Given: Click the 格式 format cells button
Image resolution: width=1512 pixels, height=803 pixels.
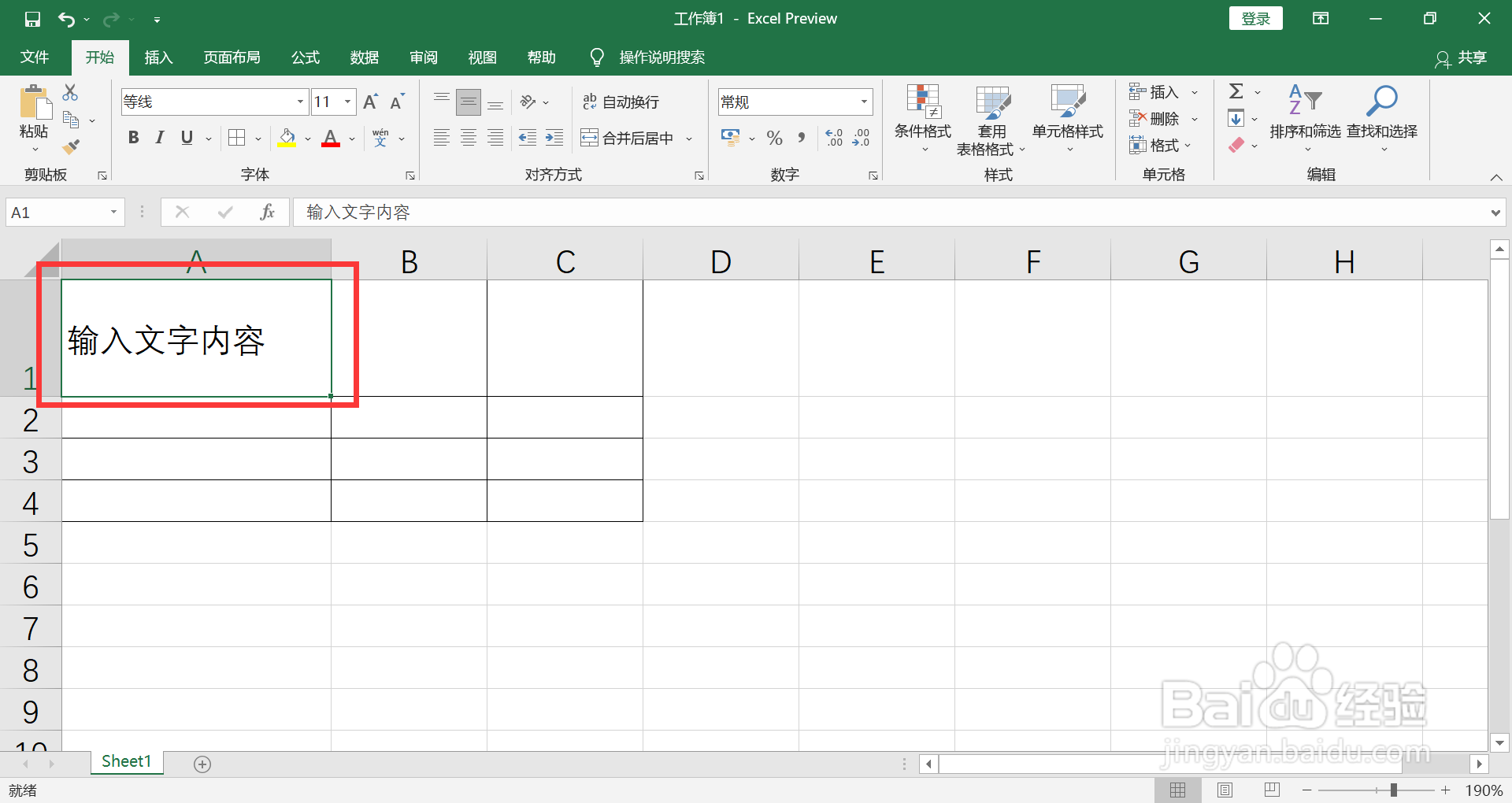Looking at the screenshot, I should (x=1154, y=145).
